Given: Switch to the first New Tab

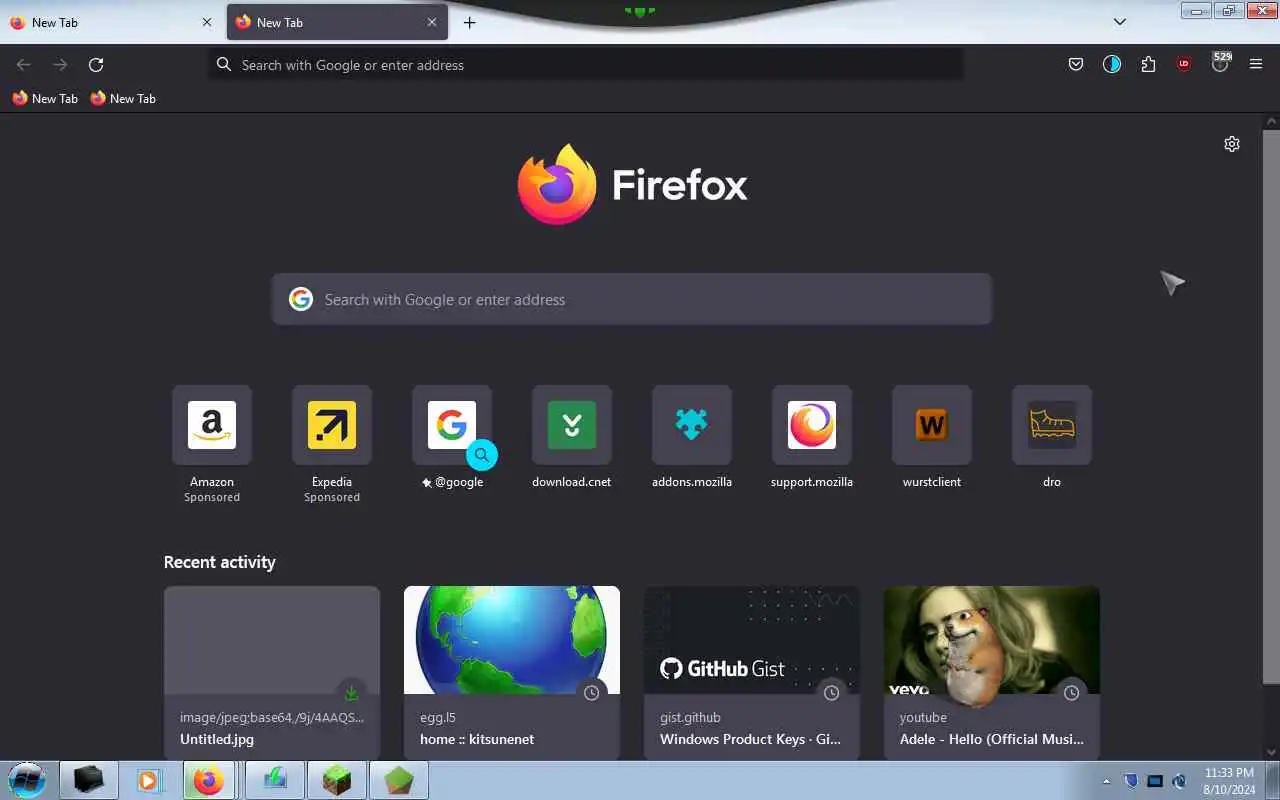Looking at the screenshot, I should click(x=111, y=22).
